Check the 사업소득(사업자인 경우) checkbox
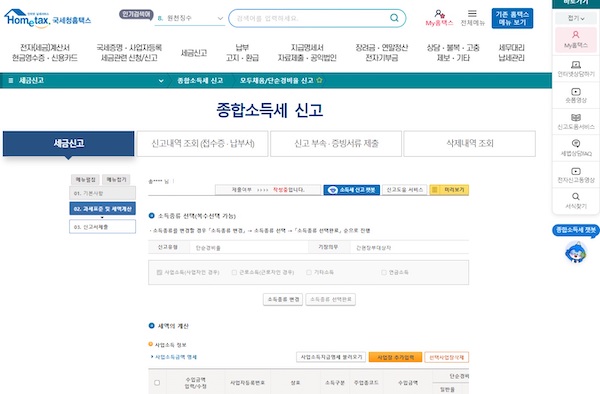 (159, 272)
